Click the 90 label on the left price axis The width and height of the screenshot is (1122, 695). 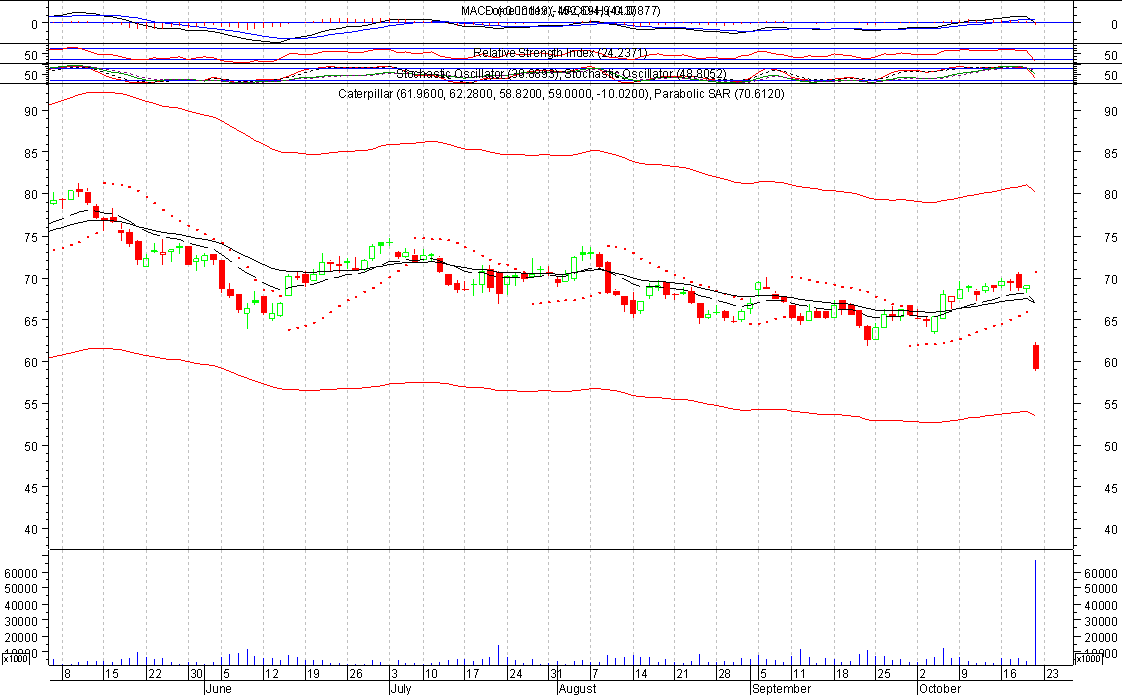coord(31,111)
